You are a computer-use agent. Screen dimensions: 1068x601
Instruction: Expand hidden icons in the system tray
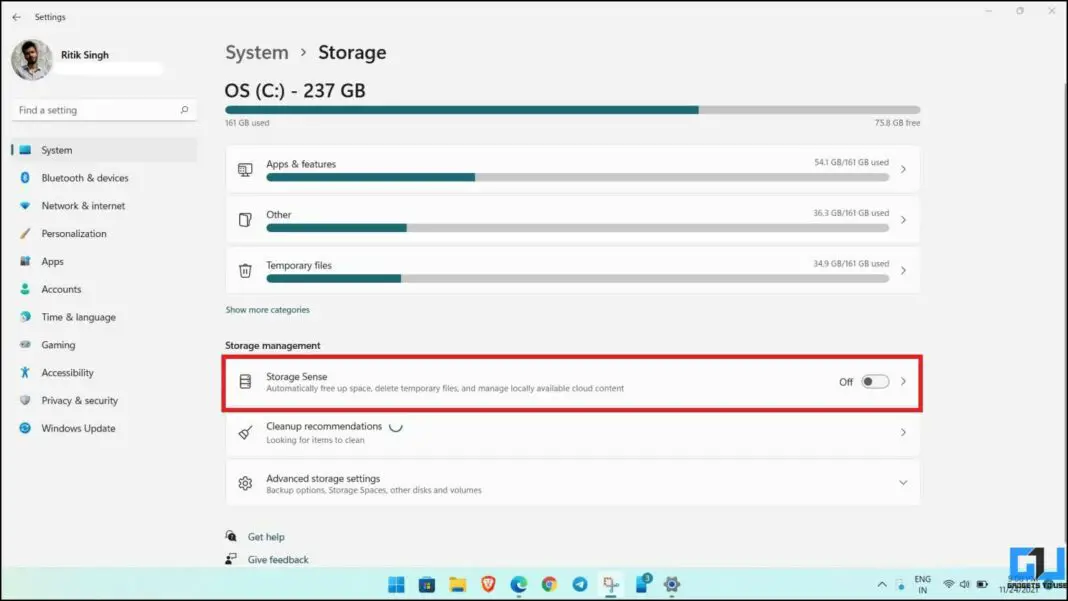coord(881,584)
